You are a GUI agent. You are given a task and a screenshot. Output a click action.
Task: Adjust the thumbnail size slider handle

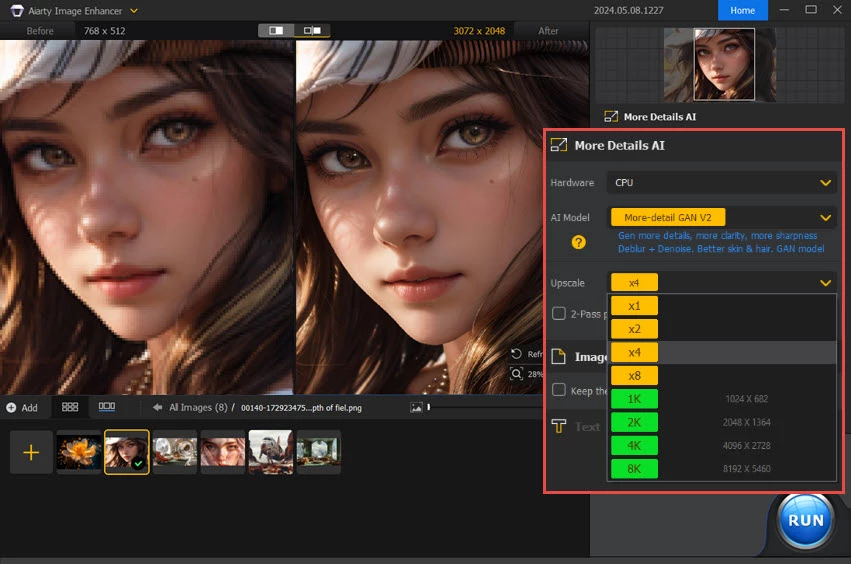(429, 407)
